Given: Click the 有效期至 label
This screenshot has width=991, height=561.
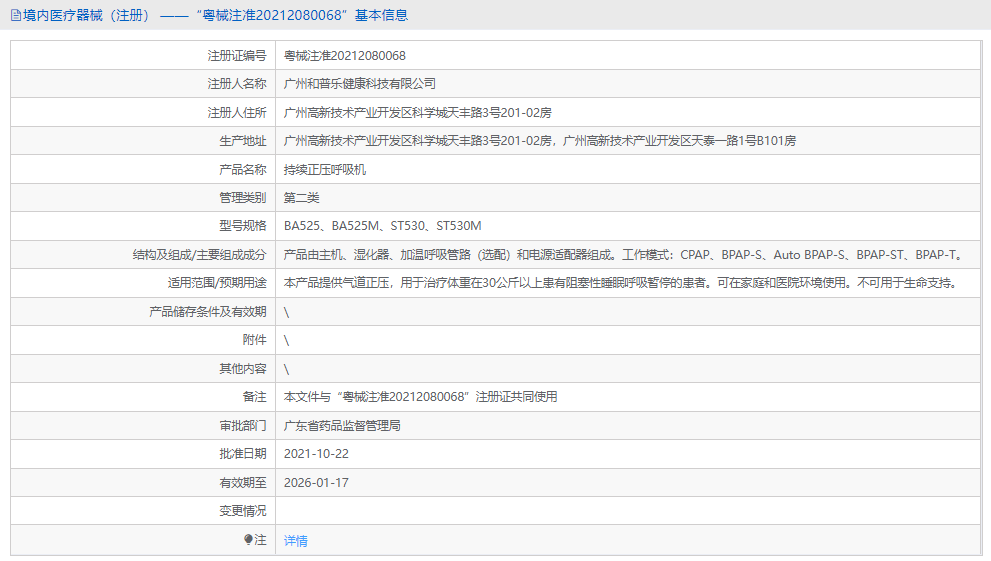Looking at the screenshot, I should pos(243,483).
